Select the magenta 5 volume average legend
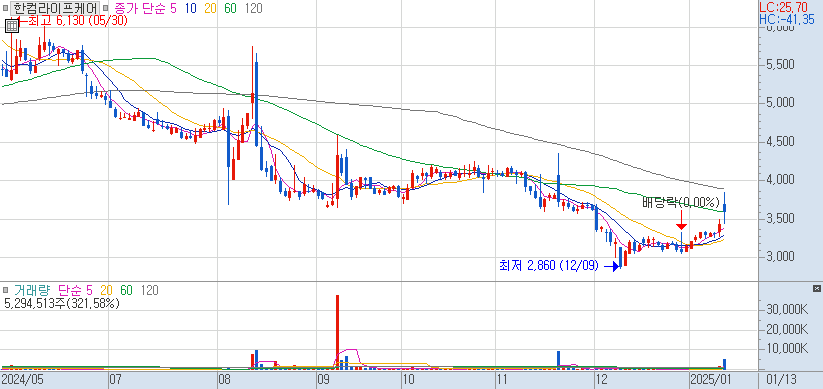Viewport: 823px width, 389px height. (x=89, y=290)
